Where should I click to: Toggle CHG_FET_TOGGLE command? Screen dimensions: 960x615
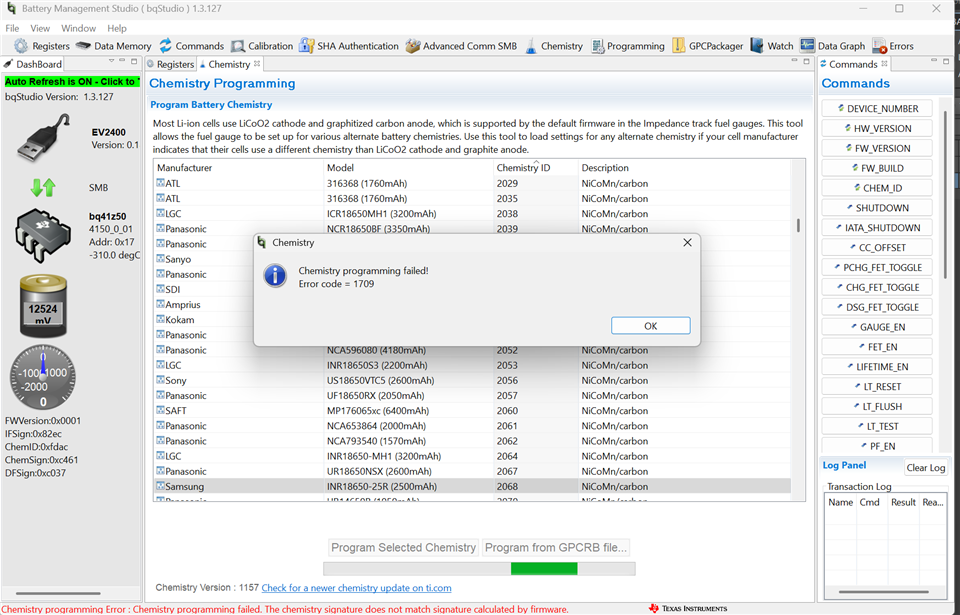877,287
